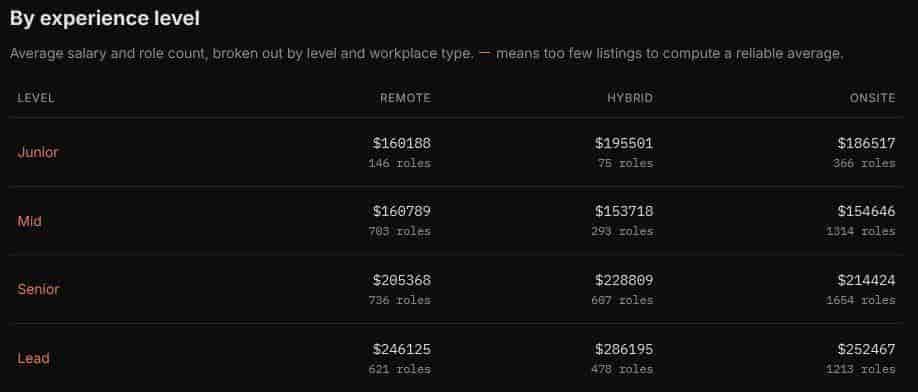Open the Lead level link
The height and width of the screenshot is (392, 918).
click(x=33, y=358)
